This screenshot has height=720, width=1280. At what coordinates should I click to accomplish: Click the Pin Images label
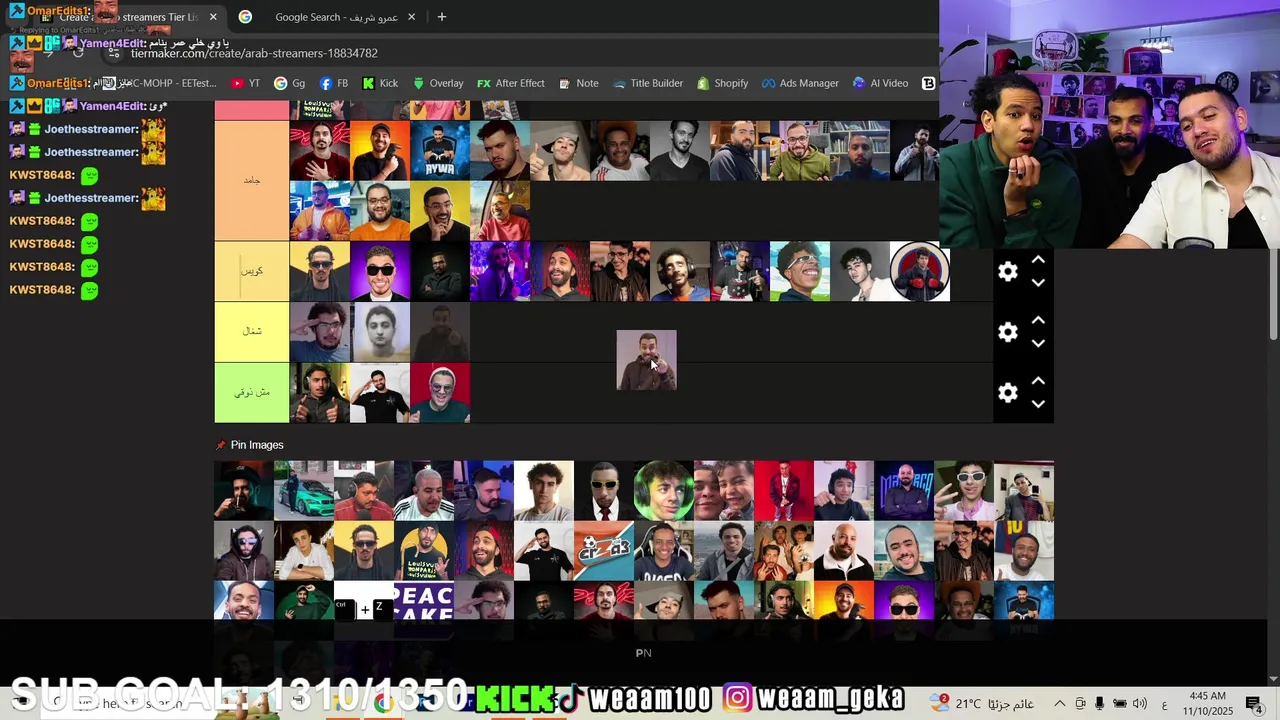[257, 445]
